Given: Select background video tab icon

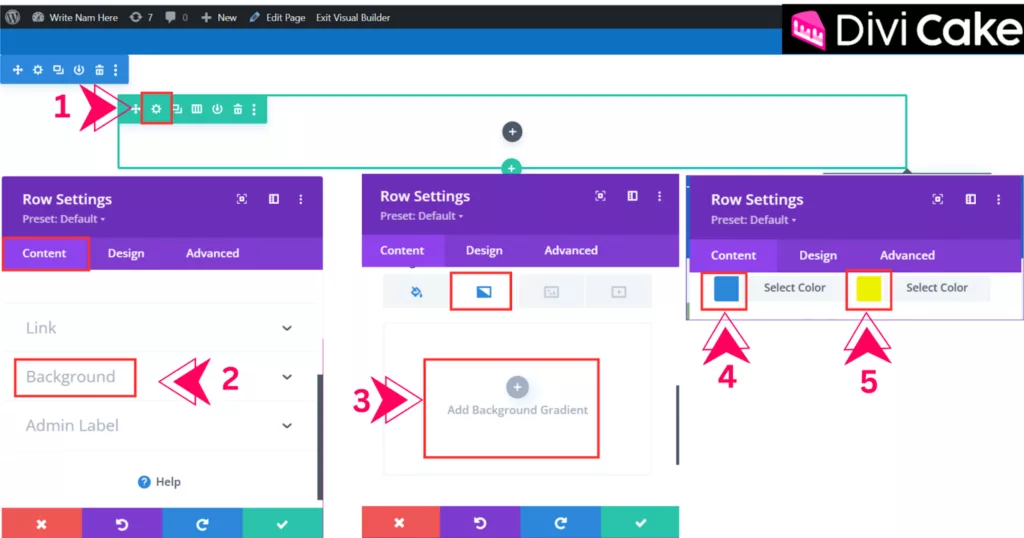Looking at the screenshot, I should click(618, 291).
